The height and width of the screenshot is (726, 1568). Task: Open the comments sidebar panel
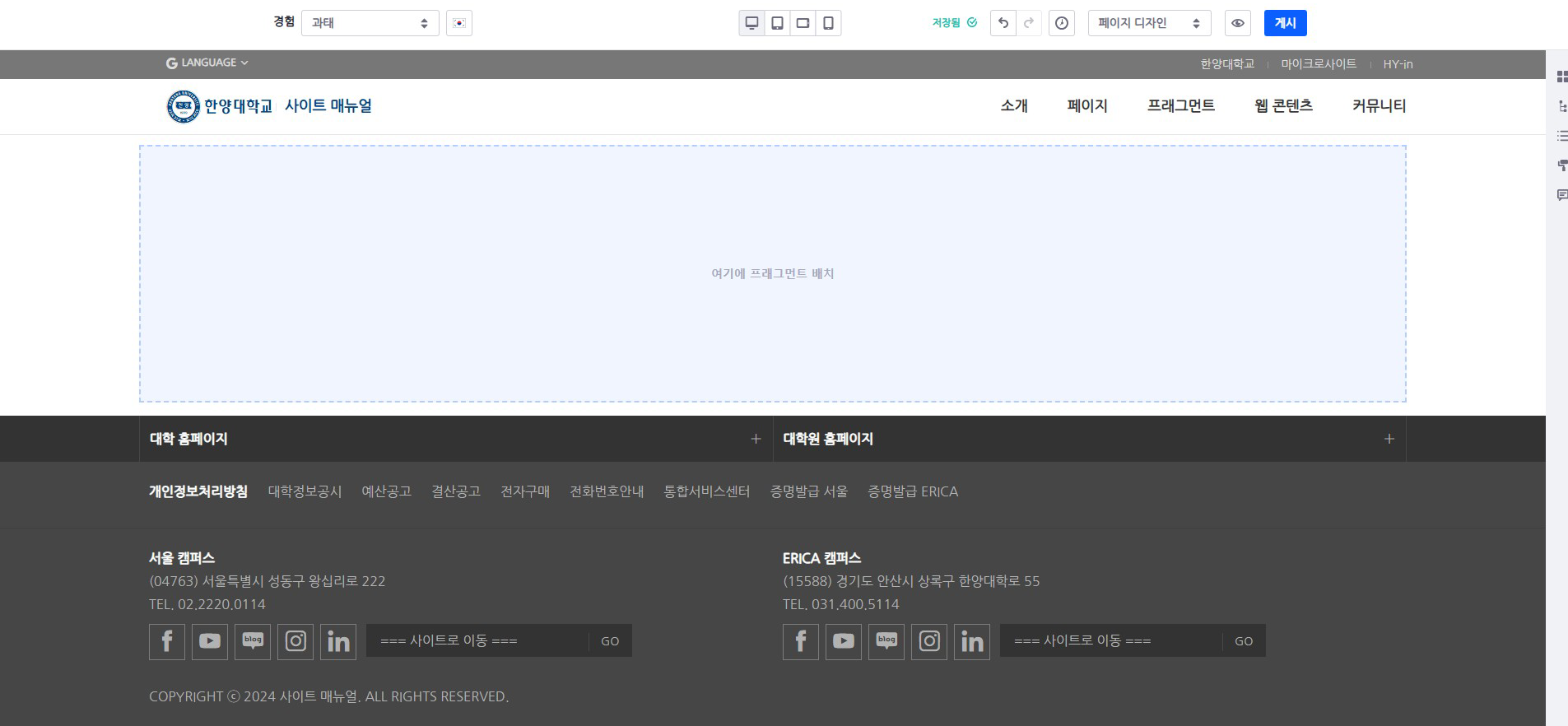1561,195
